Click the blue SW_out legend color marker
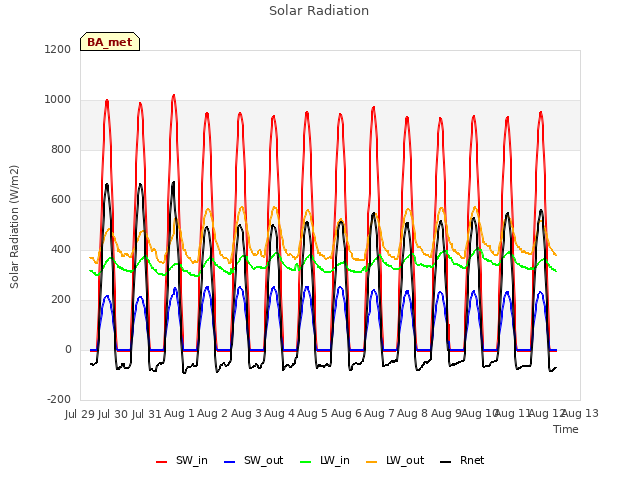The image size is (640, 480). 230,462
